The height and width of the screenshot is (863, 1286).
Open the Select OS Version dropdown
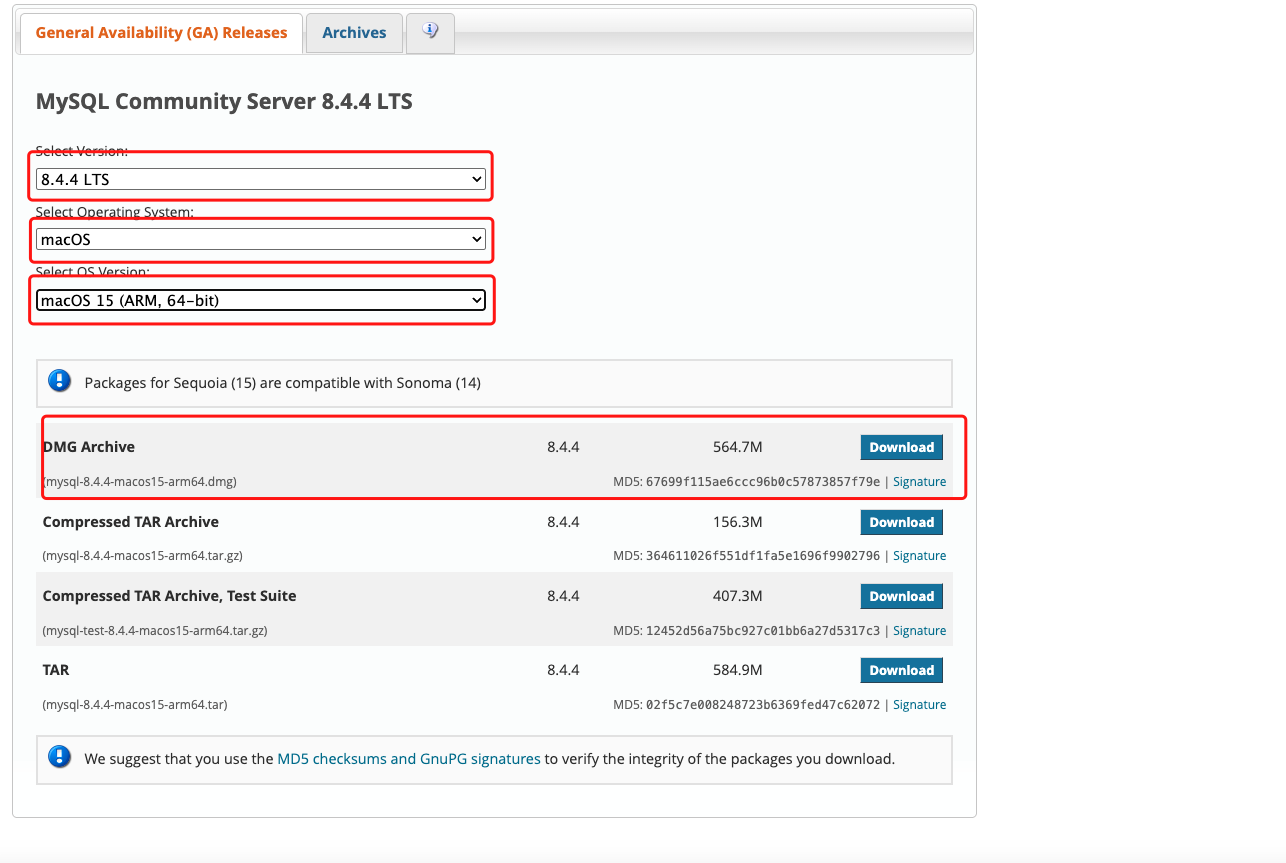tap(261, 300)
